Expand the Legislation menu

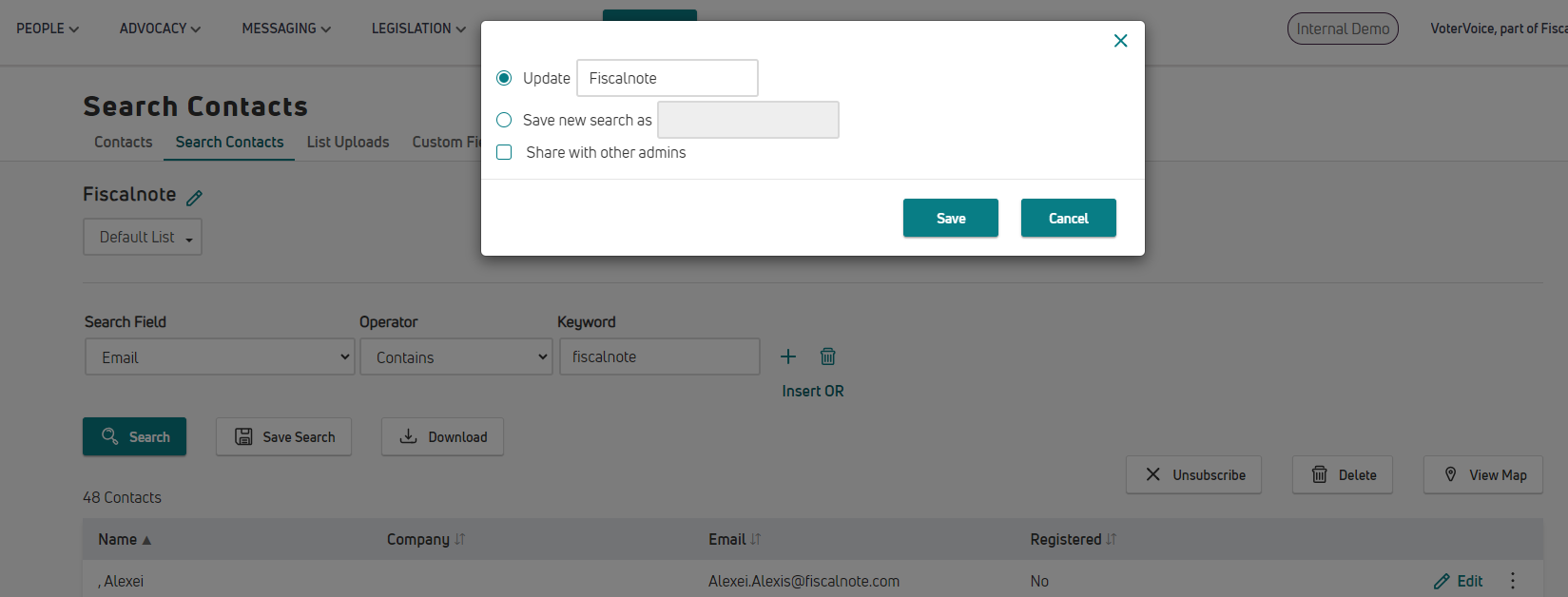point(418,29)
